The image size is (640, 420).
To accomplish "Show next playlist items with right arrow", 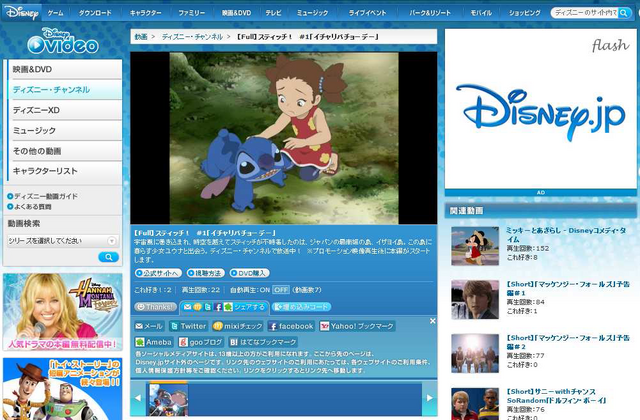I will (429, 398).
